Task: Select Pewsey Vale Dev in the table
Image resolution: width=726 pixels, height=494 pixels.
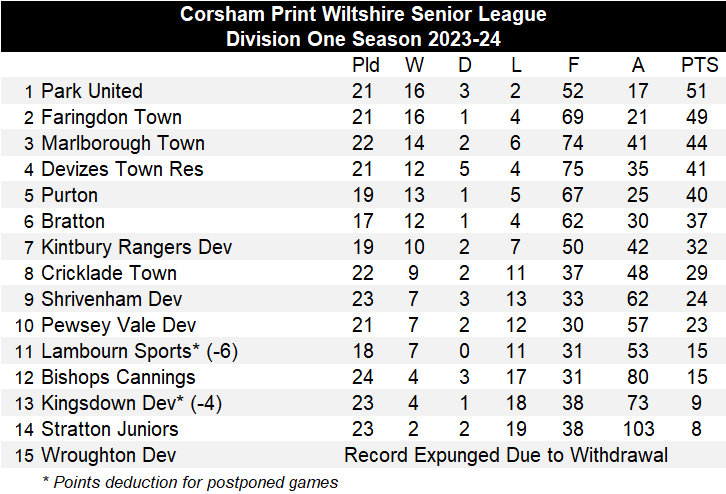Action: coord(119,325)
